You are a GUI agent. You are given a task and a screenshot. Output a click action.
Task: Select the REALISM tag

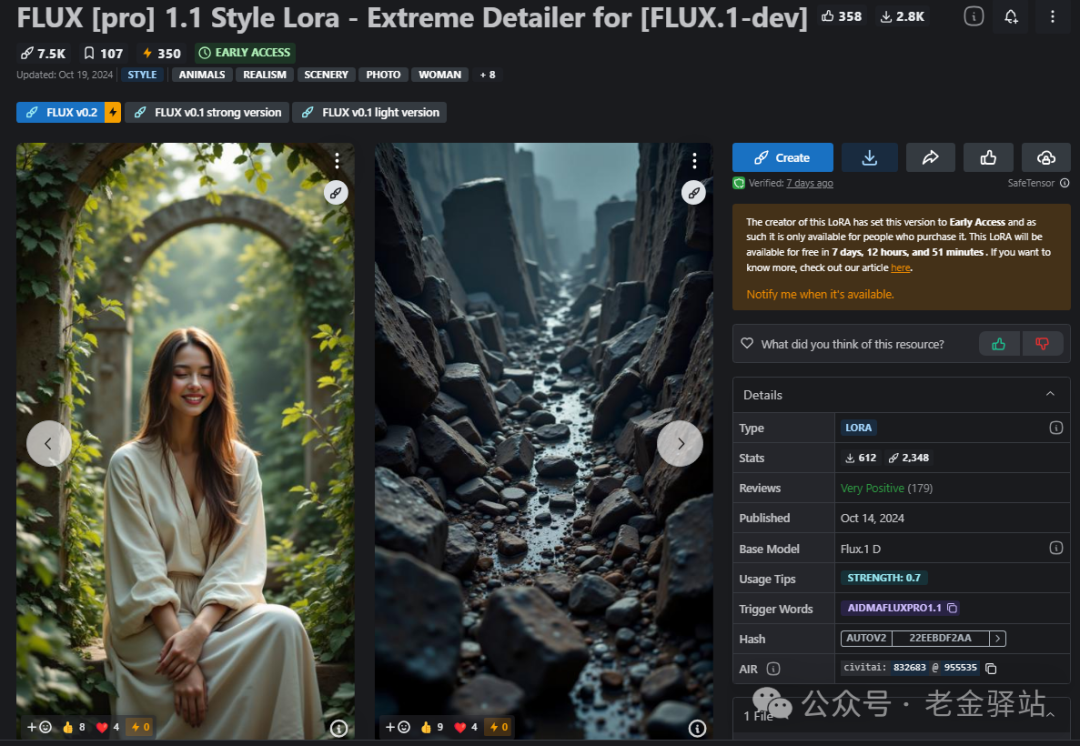pyautogui.click(x=264, y=74)
